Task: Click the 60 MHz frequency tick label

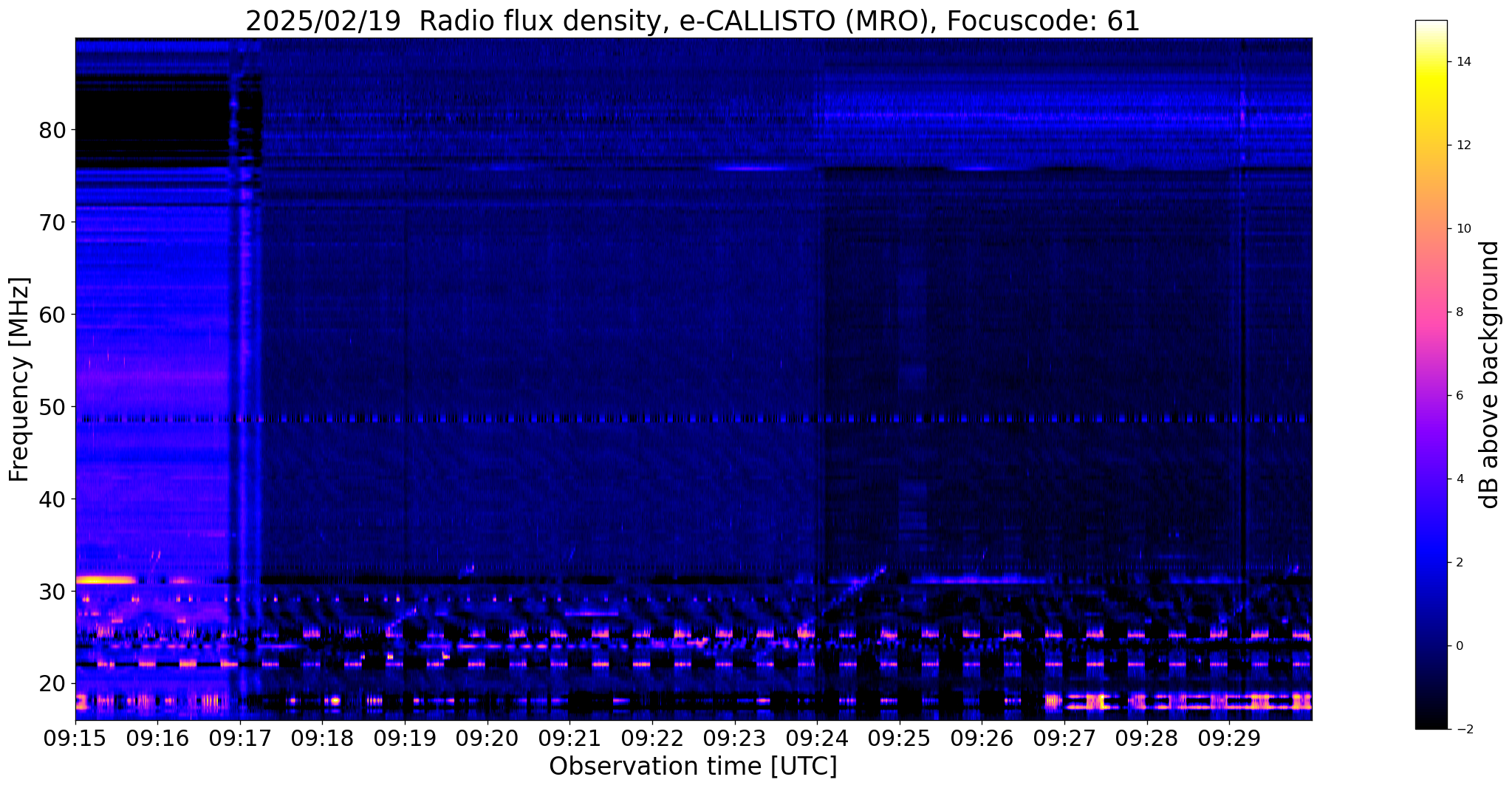Action: point(52,315)
